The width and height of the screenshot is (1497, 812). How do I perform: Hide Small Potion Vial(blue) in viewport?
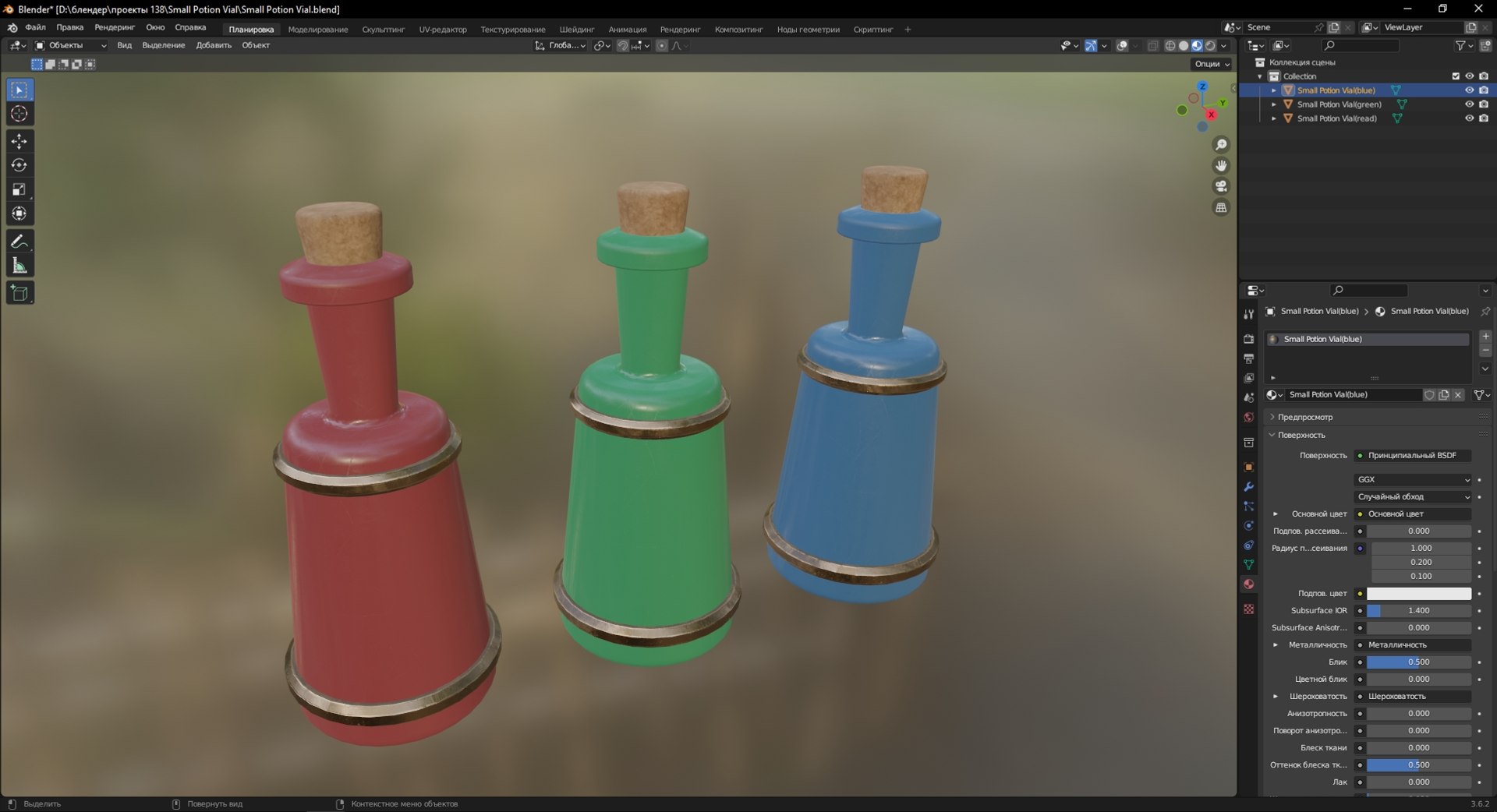click(1469, 90)
